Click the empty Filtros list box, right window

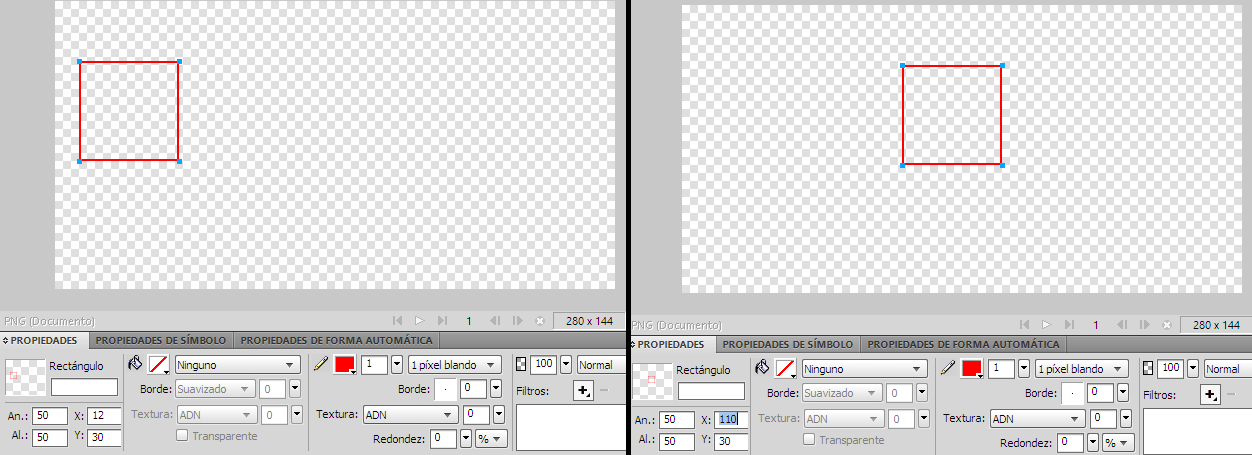click(1196, 432)
